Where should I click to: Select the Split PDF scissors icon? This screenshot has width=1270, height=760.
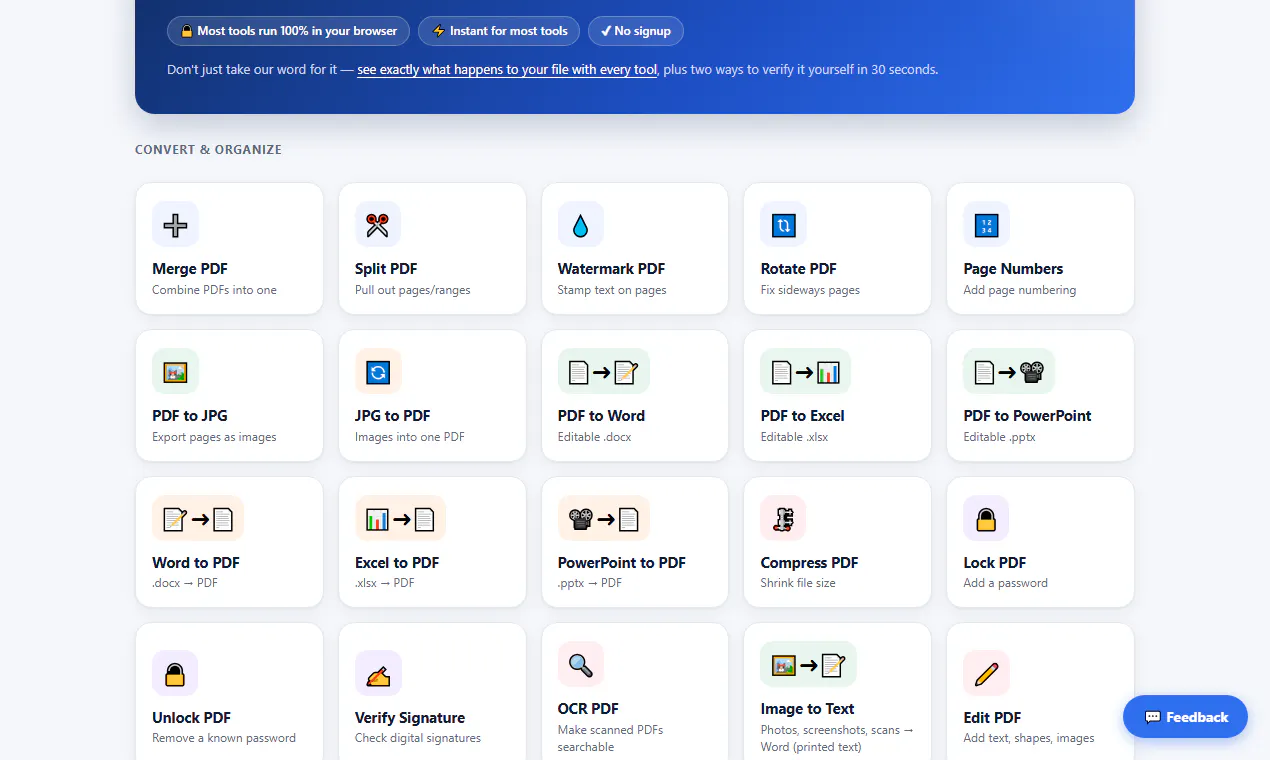click(x=378, y=225)
